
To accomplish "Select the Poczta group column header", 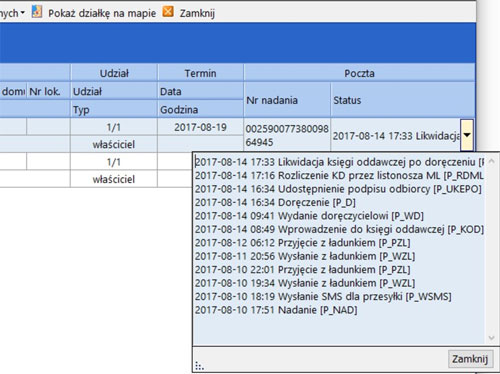I will (359, 73).
